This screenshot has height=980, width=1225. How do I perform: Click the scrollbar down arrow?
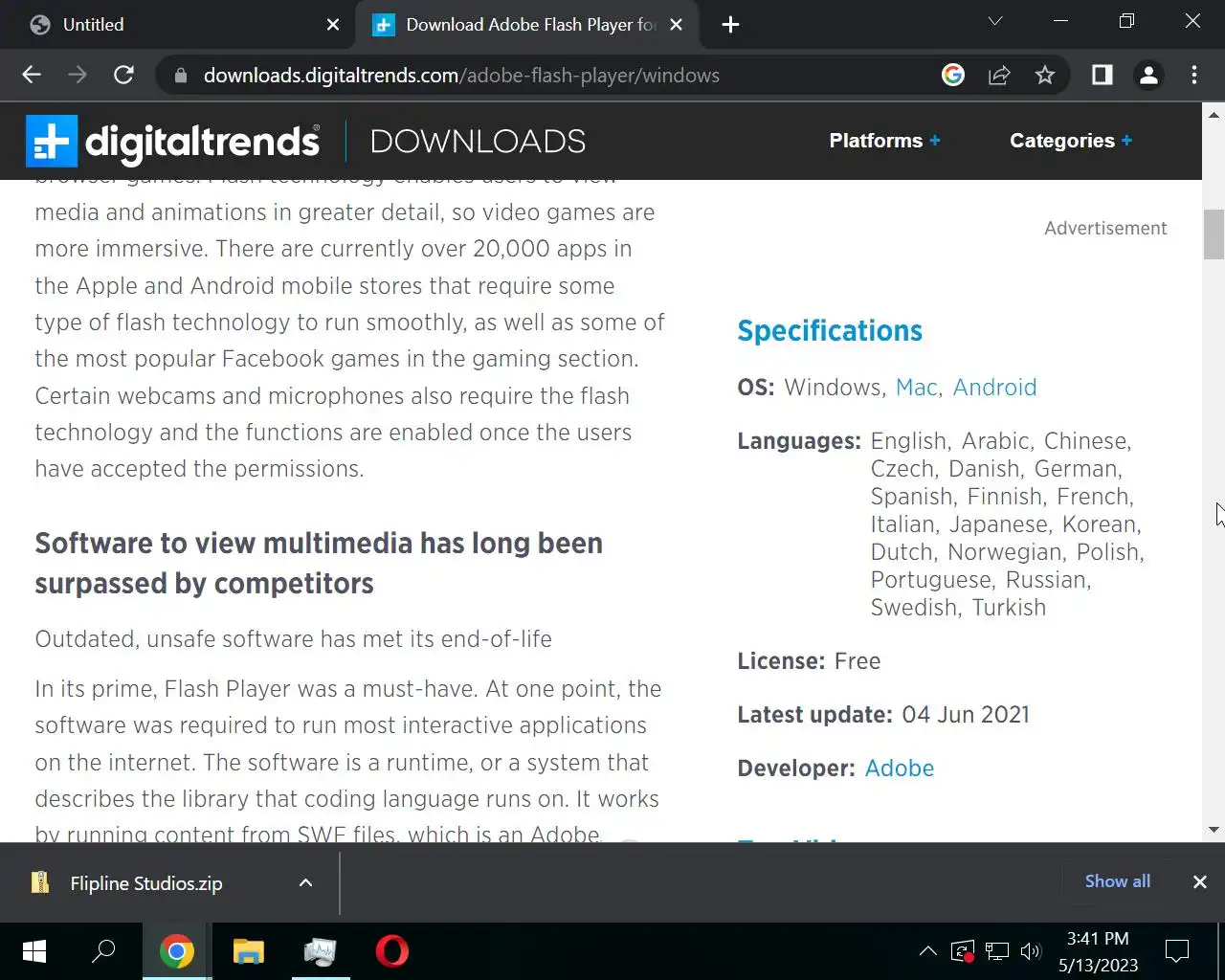tap(1214, 830)
